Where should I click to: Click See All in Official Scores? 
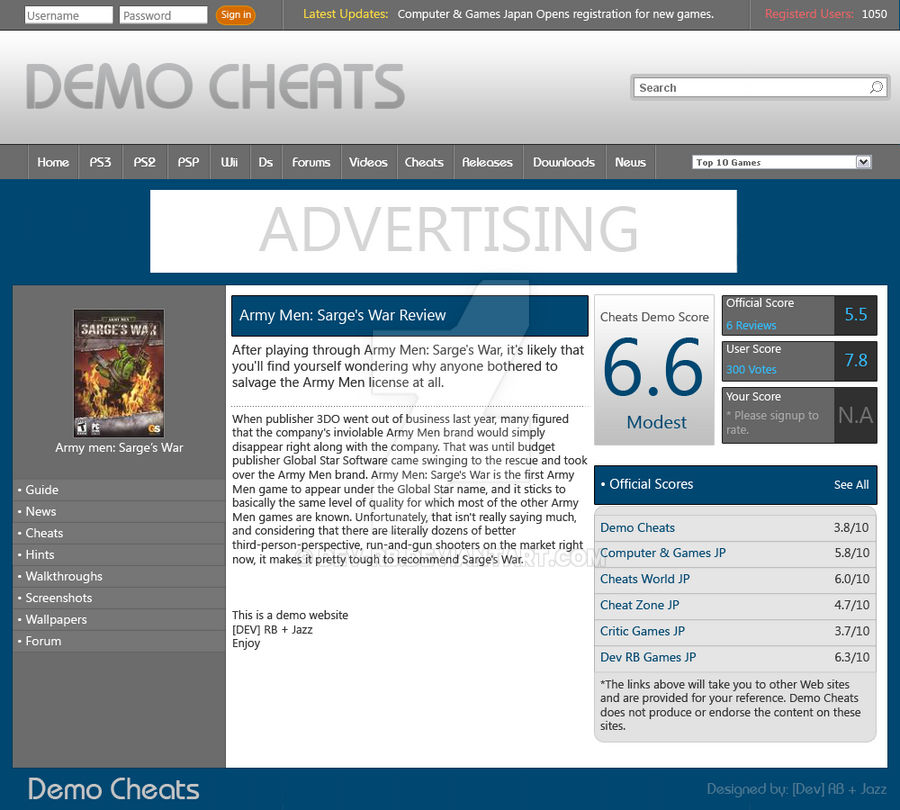(851, 485)
